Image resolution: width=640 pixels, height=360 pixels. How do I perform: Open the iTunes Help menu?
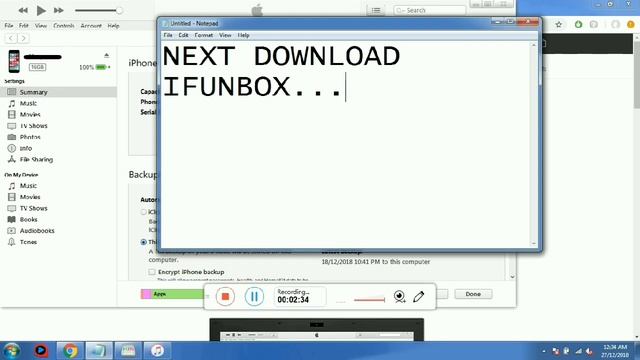[113, 26]
